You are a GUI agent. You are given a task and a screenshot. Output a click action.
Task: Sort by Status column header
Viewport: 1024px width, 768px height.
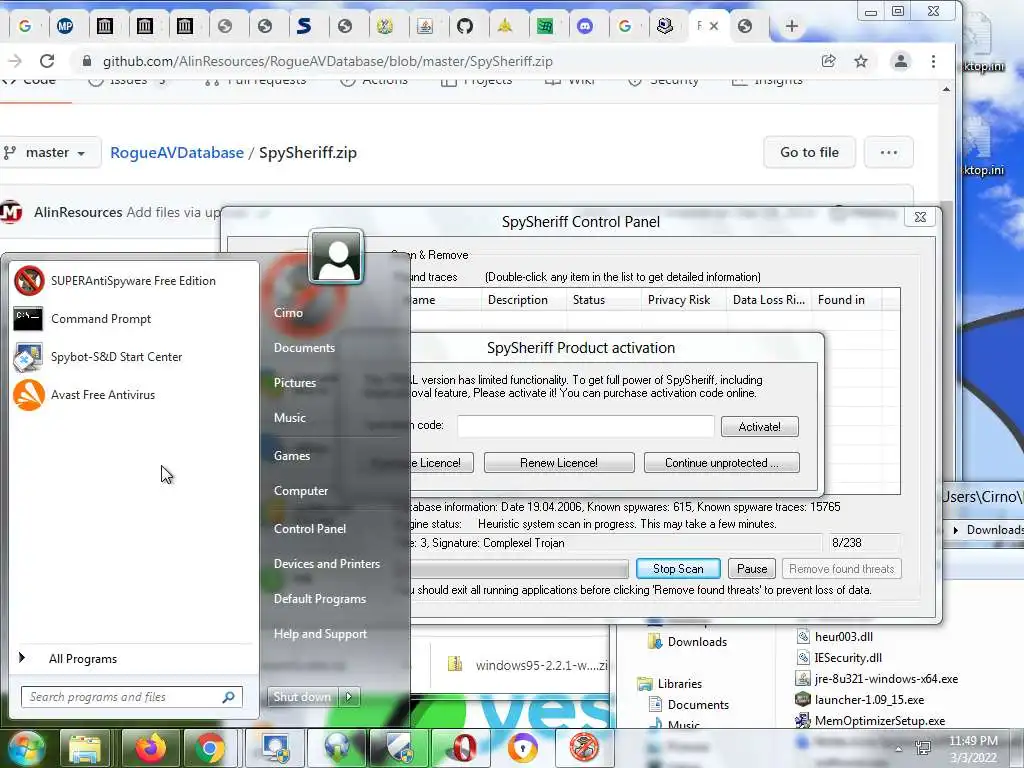click(x=604, y=300)
